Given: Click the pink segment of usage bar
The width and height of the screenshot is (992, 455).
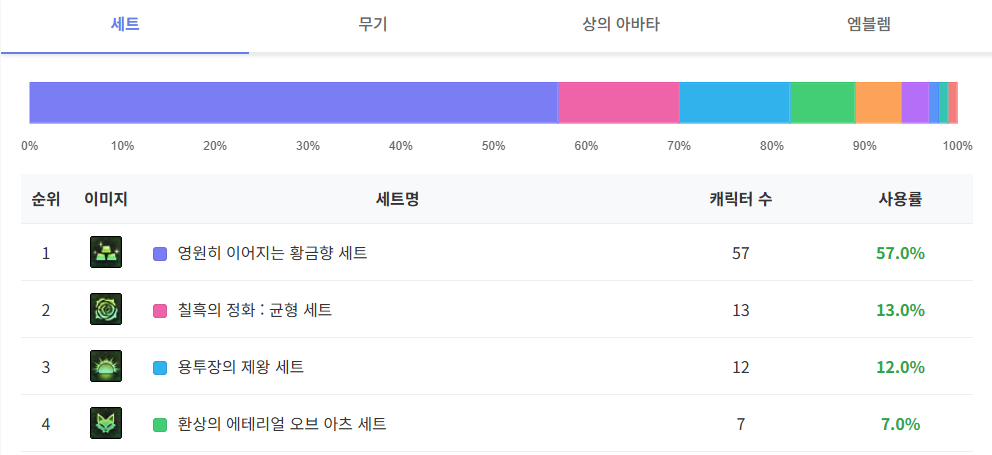Looking at the screenshot, I should pyautogui.click(x=618, y=103).
